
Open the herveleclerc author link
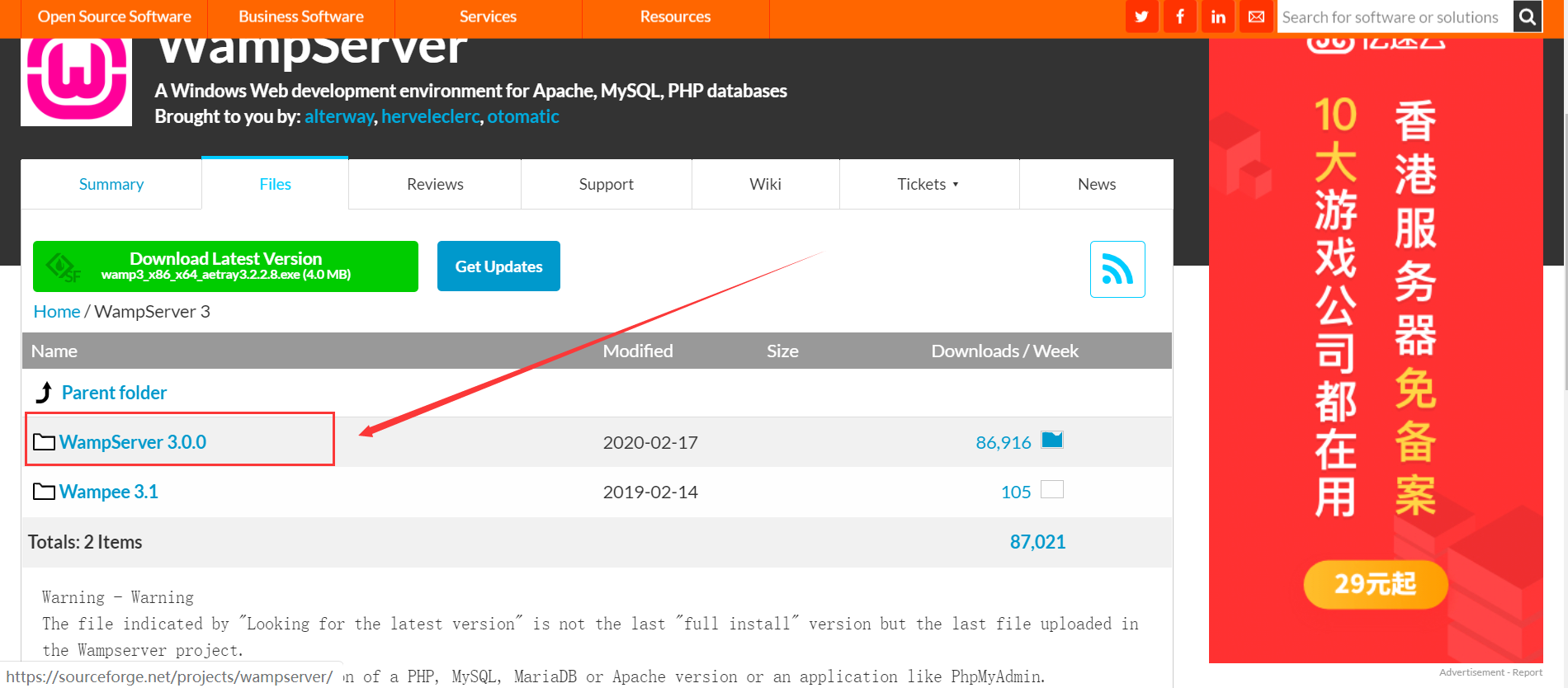click(430, 116)
